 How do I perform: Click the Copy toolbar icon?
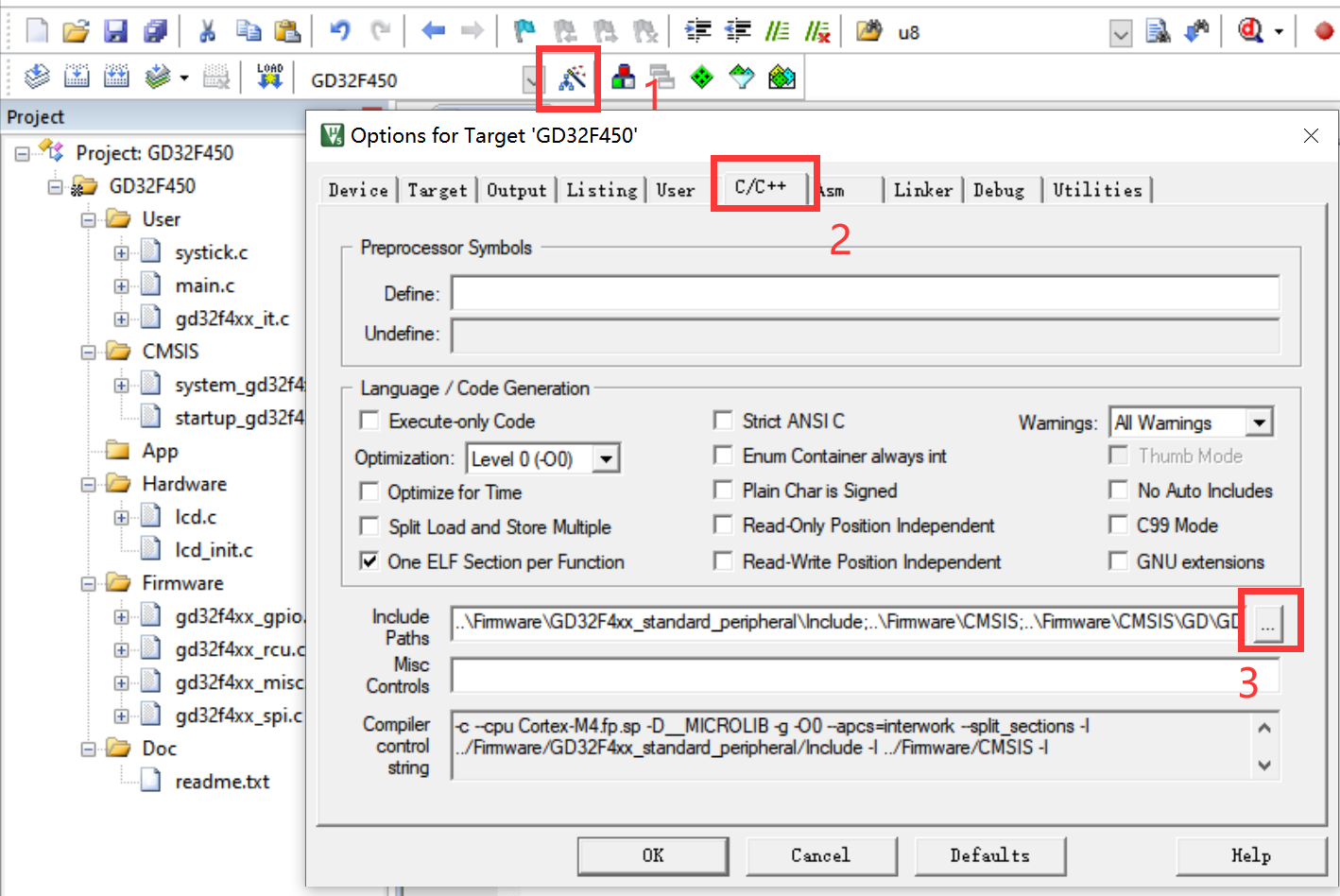248,31
